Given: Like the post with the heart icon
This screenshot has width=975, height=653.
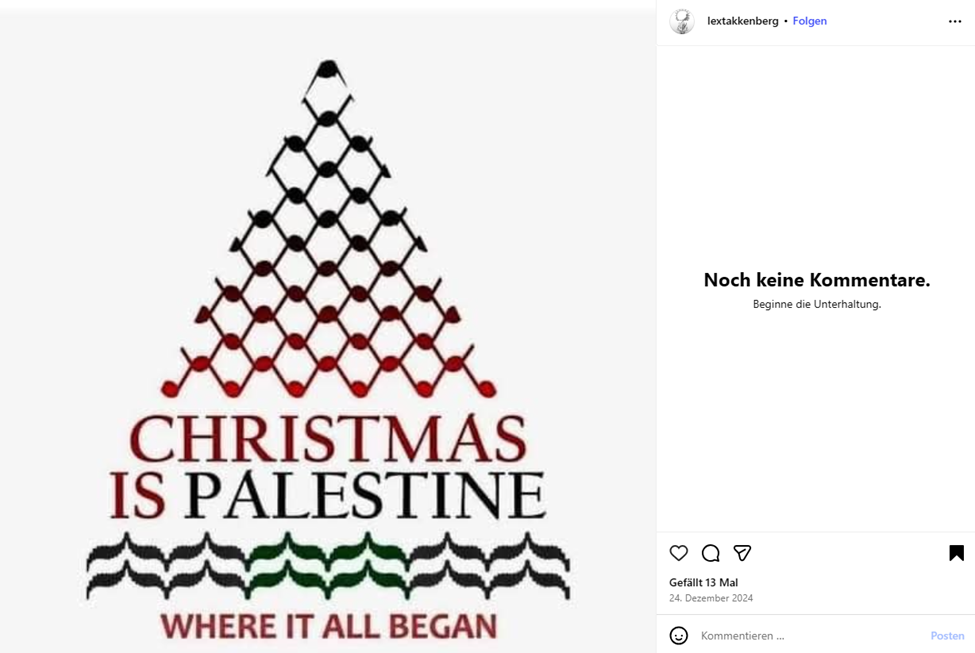Looking at the screenshot, I should pyautogui.click(x=679, y=553).
